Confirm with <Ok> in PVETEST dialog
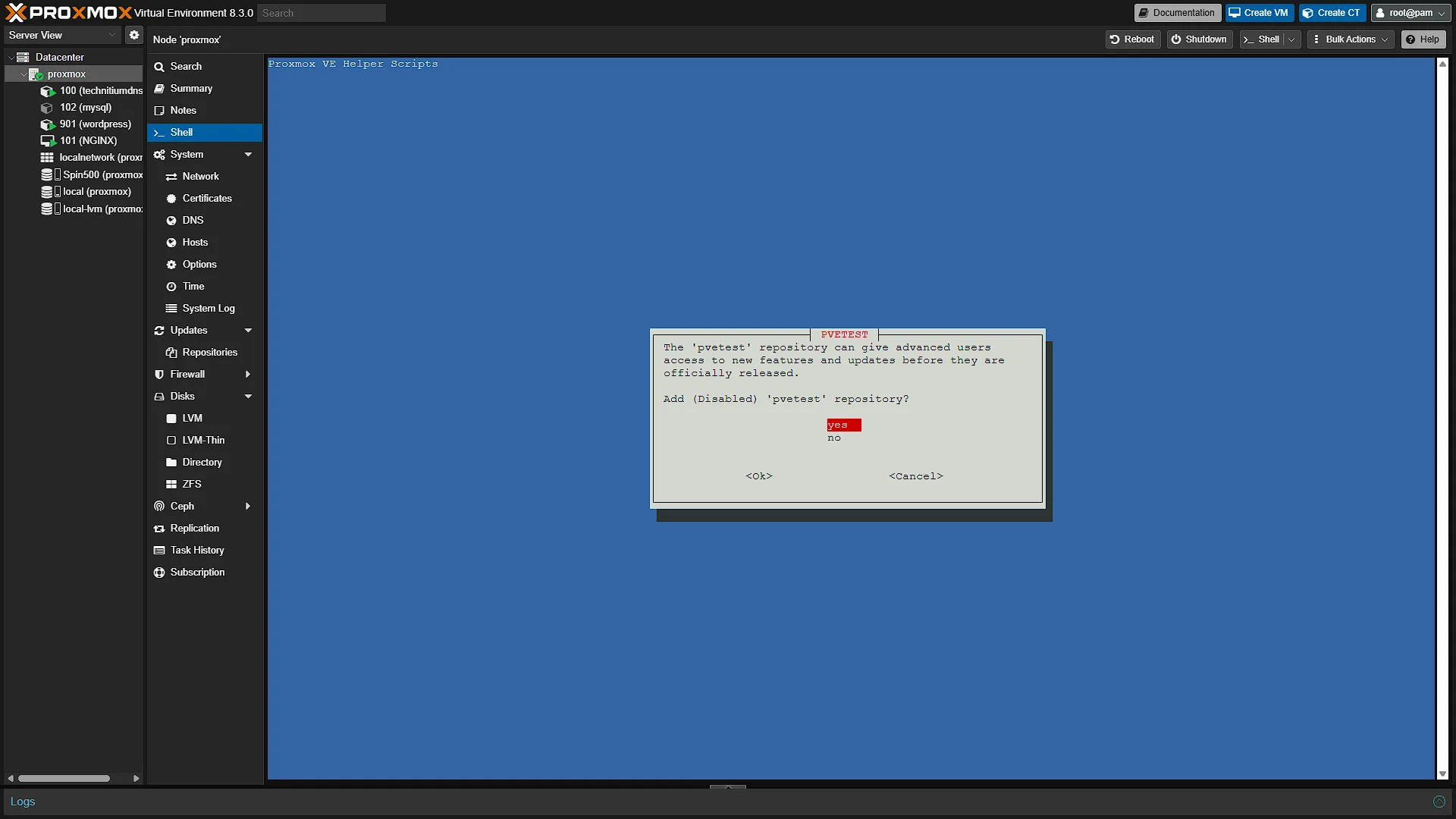This screenshot has height=819, width=1456. pyautogui.click(x=759, y=476)
